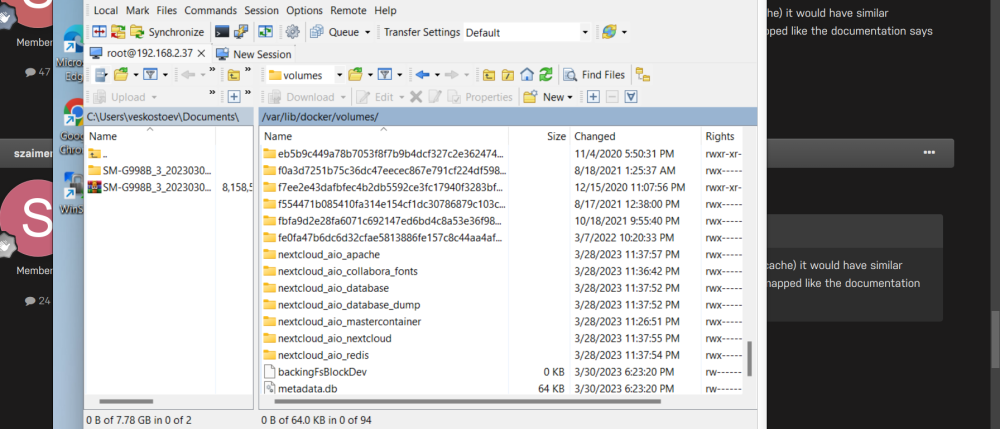Click the globe refresh icon in main toolbar
Screen dimensions: 1000x429
(609, 32)
